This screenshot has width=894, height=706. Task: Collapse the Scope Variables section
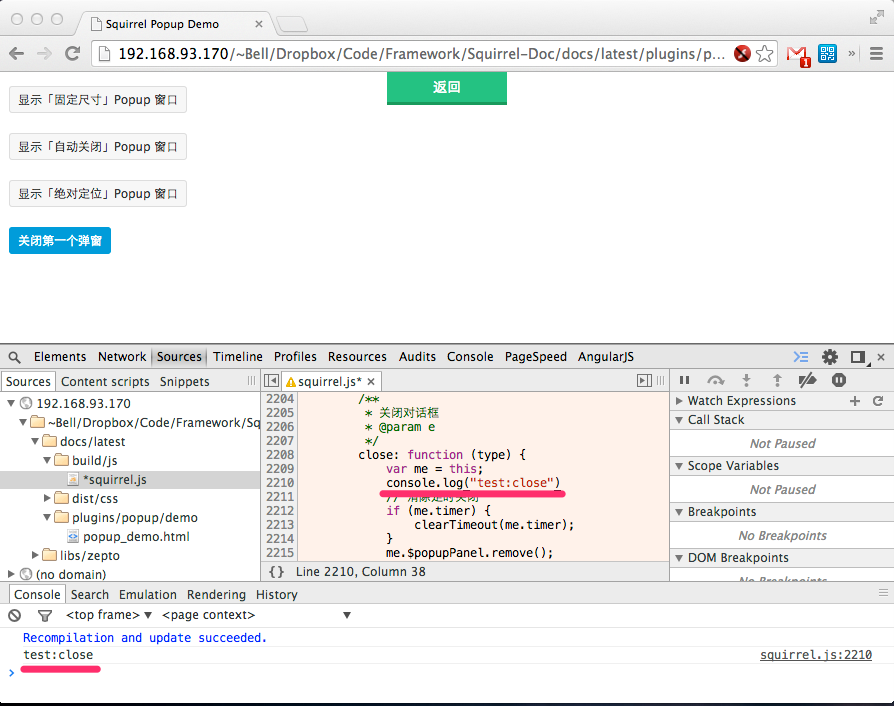pos(679,466)
